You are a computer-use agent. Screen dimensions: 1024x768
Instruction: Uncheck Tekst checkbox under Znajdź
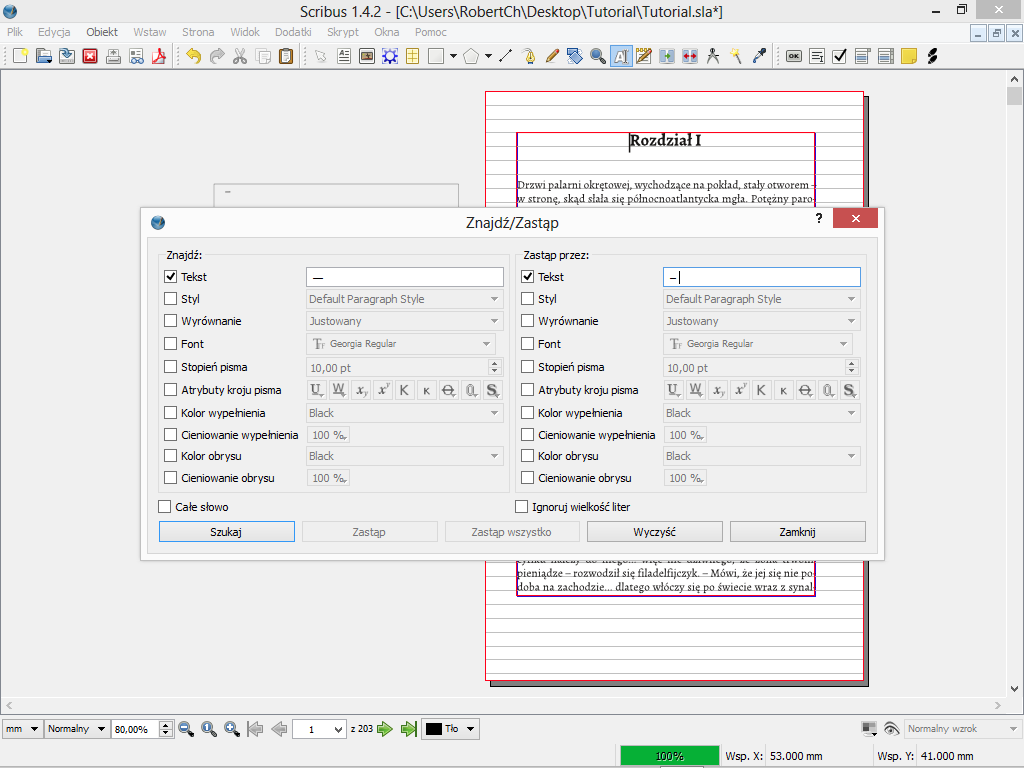(x=170, y=277)
